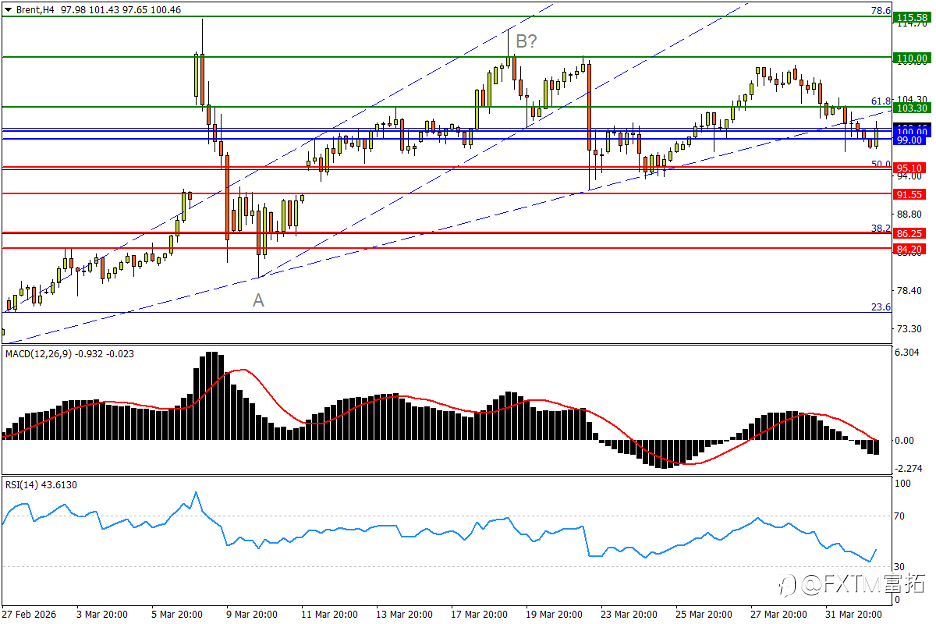The height and width of the screenshot is (624, 936).
Task: Click the 27 Mar 20:00 date label
Action: [x=779, y=614]
